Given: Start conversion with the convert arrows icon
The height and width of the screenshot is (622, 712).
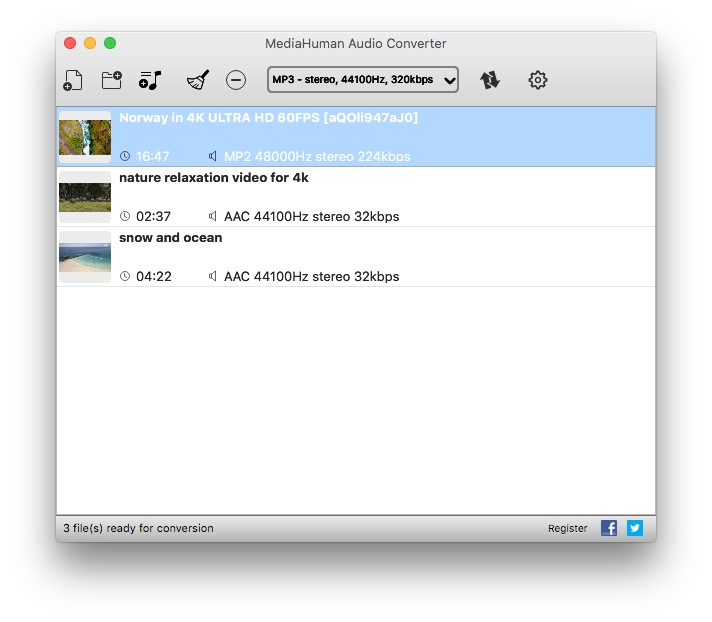Looking at the screenshot, I should tap(489, 81).
